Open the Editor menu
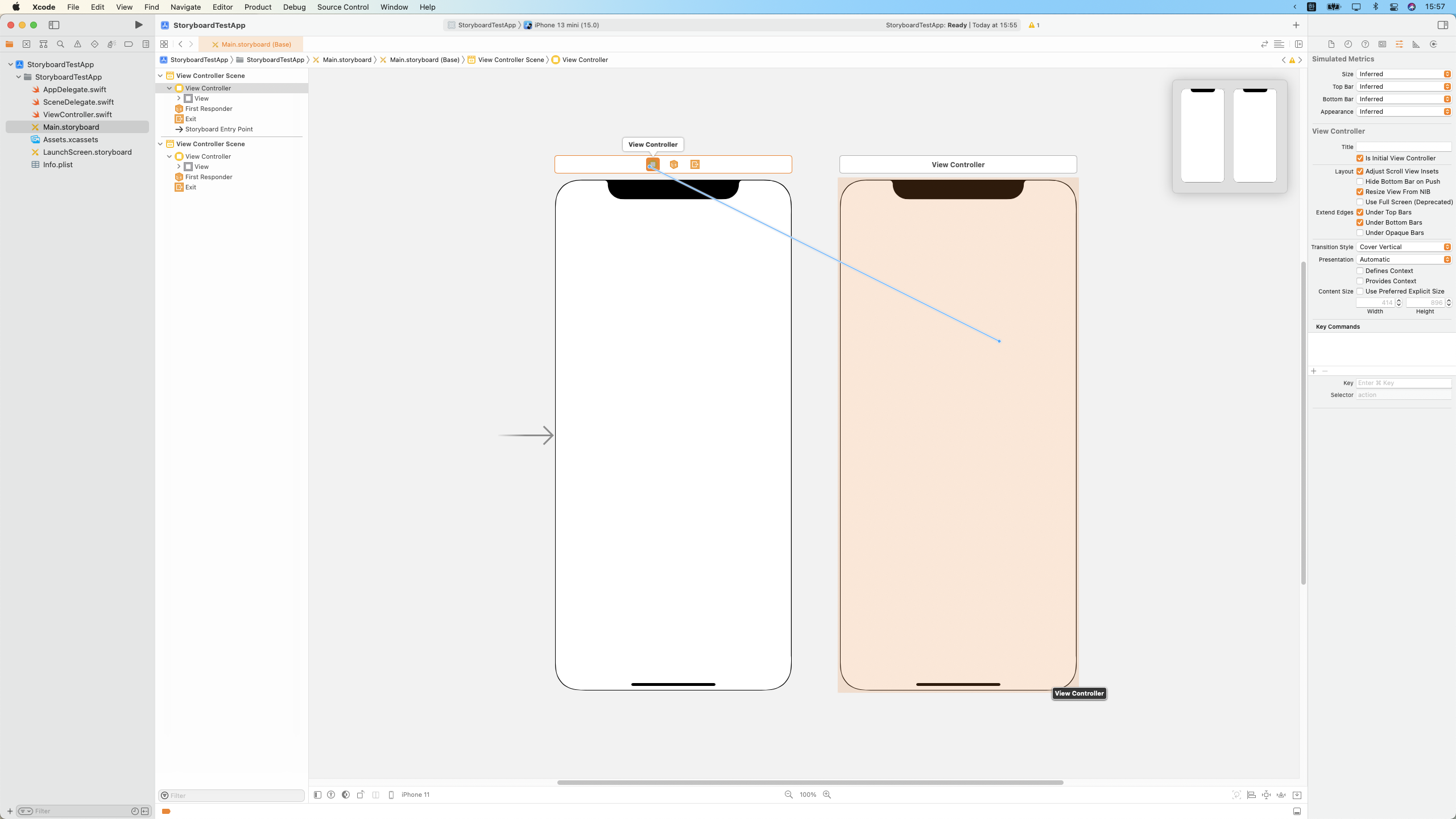The image size is (1456, 819). tap(222, 7)
